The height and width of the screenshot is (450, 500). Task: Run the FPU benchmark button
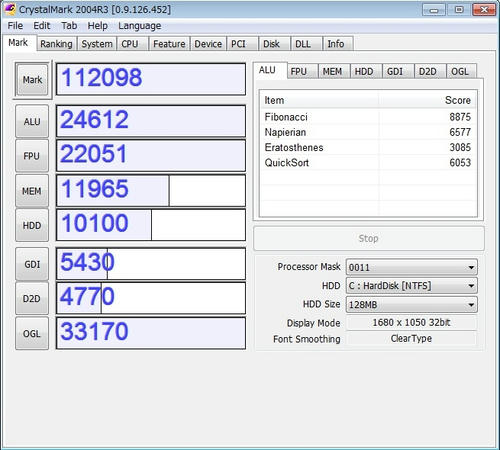[x=32, y=156]
